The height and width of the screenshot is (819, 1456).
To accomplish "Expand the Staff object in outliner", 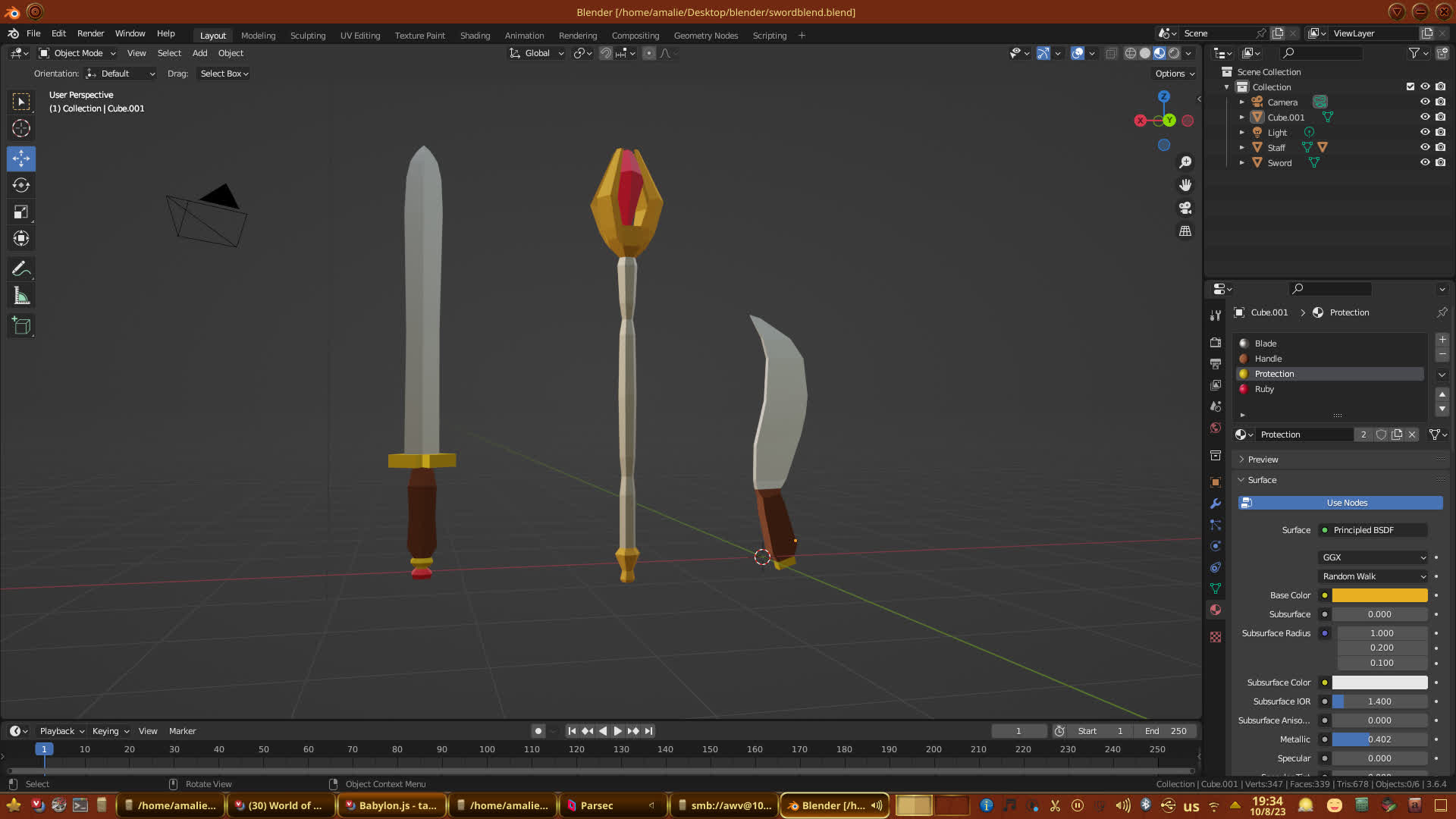I will click(1242, 147).
